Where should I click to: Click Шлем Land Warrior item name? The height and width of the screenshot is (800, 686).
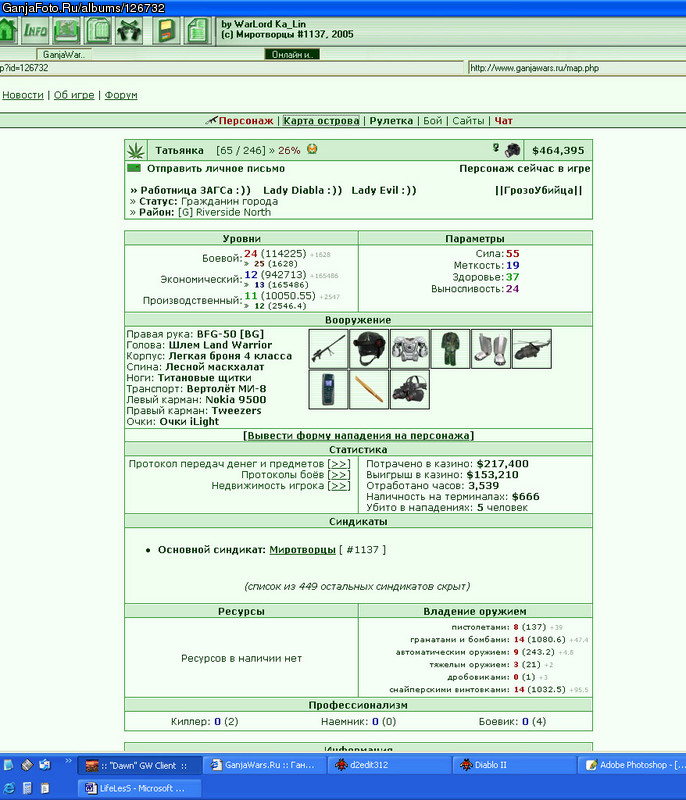tap(220, 345)
